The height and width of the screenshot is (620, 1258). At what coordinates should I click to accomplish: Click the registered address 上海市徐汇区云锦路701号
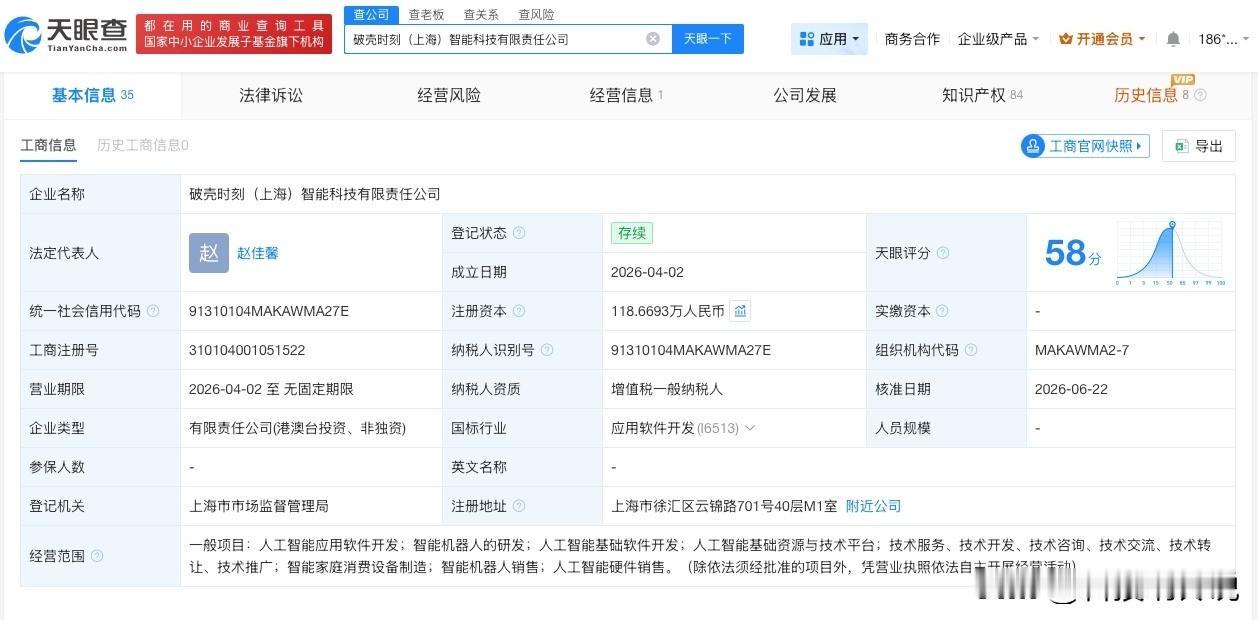pyautogui.click(x=724, y=506)
